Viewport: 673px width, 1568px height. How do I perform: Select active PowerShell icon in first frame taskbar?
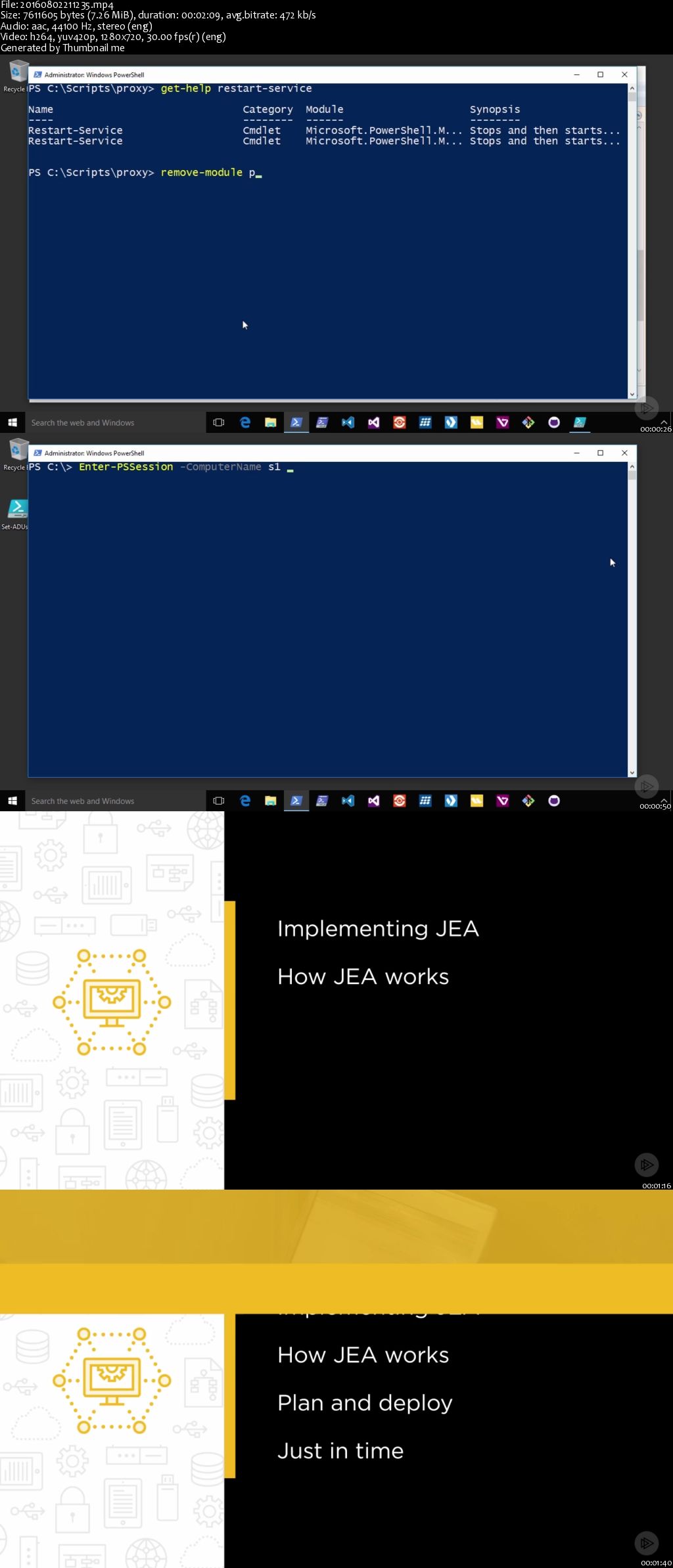pyautogui.click(x=296, y=422)
